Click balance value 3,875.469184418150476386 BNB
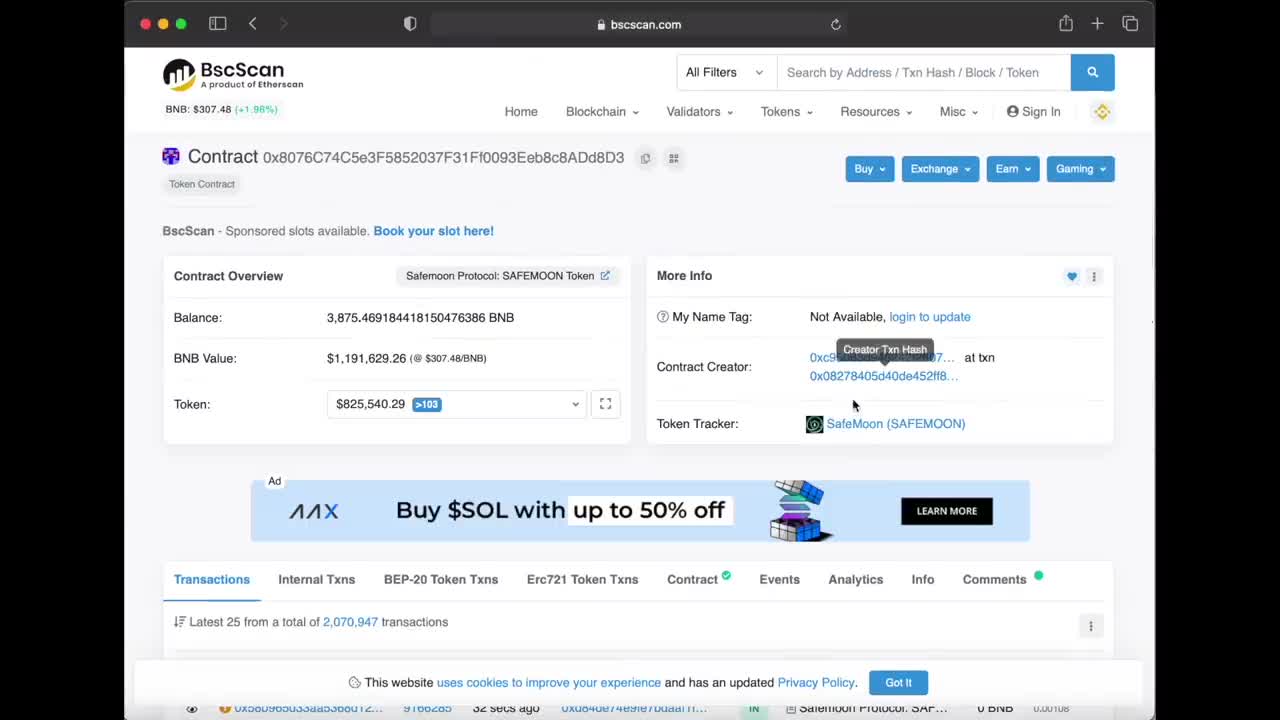1280x720 pixels. click(x=420, y=318)
